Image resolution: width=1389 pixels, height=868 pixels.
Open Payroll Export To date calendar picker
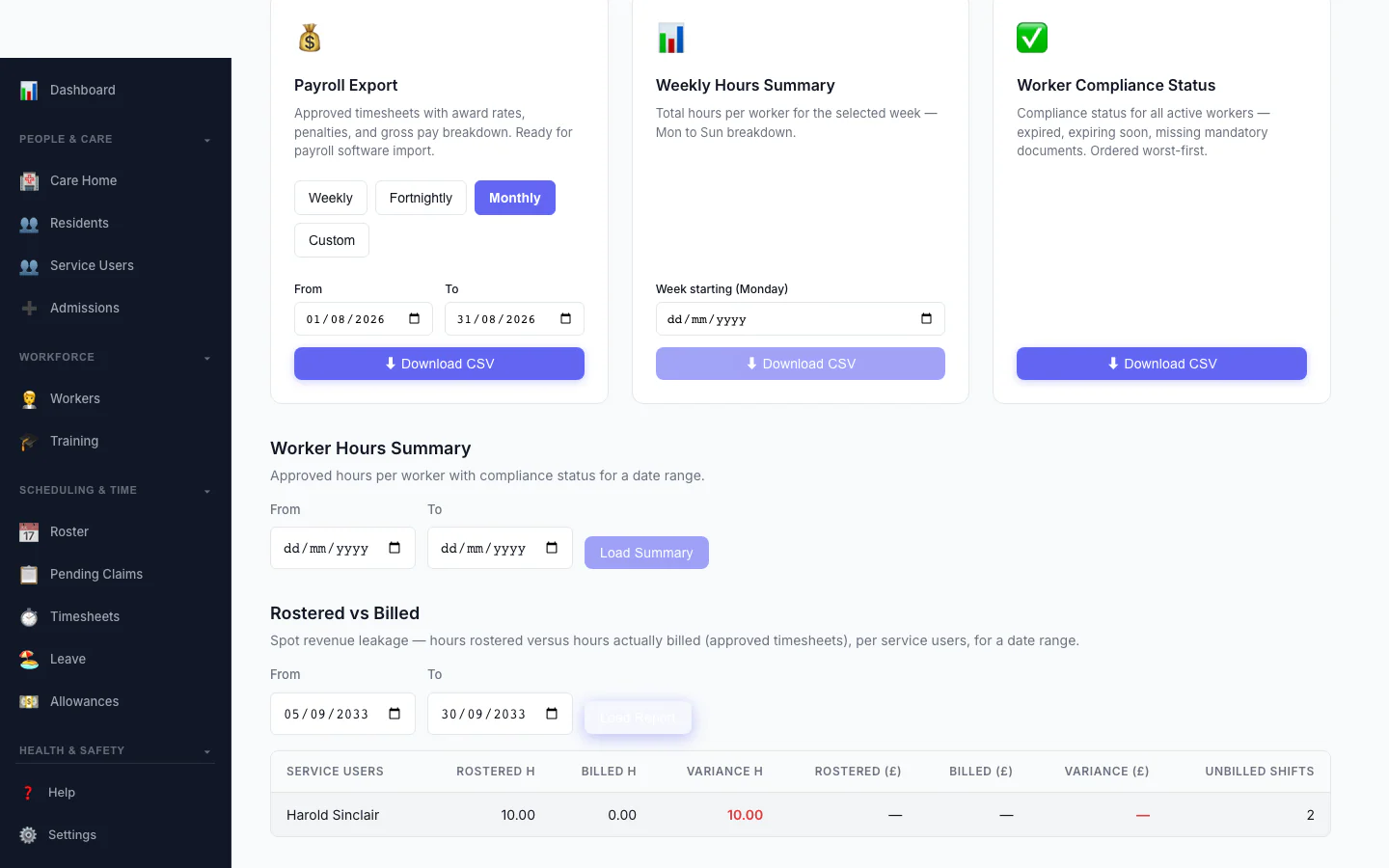566,319
